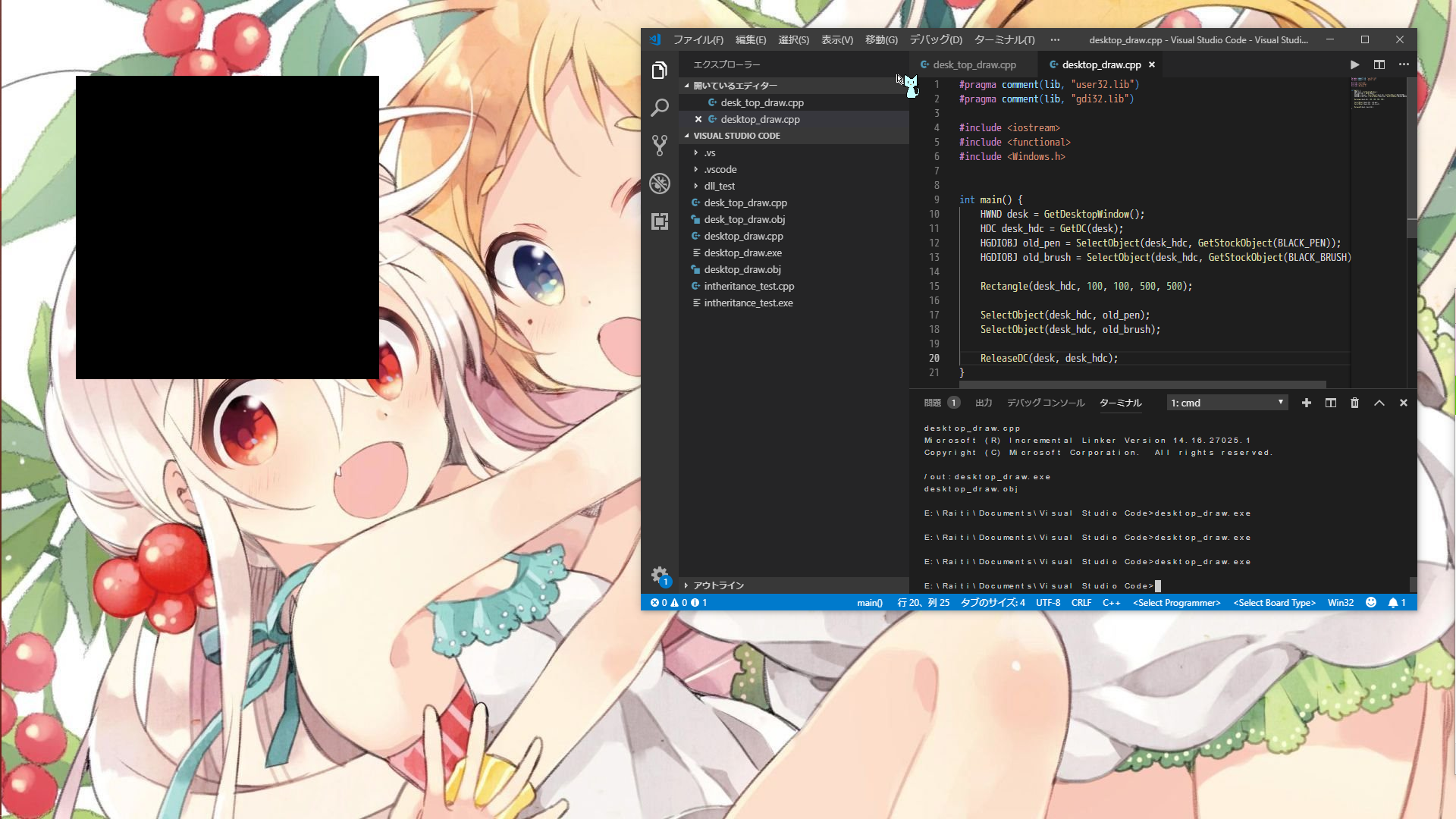Image resolution: width=1456 pixels, height=819 pixels.
Task: Maximize the panel with the up chevron
Action: pyautogui.click(x=1379, y=403)
